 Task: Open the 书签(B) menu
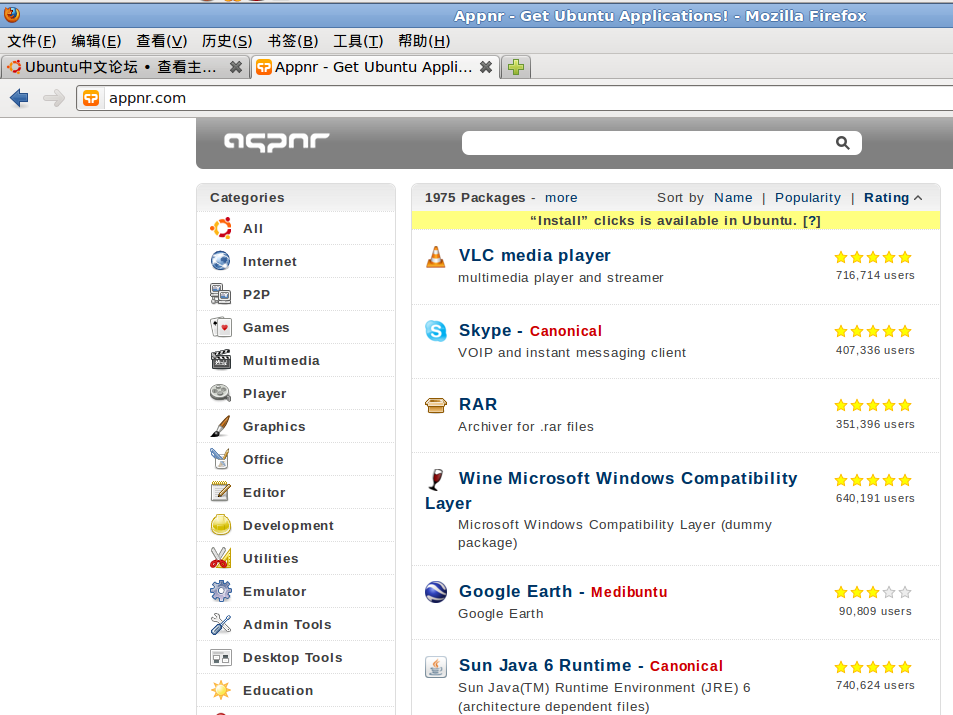pyautogui.click(x=293, y=41)
